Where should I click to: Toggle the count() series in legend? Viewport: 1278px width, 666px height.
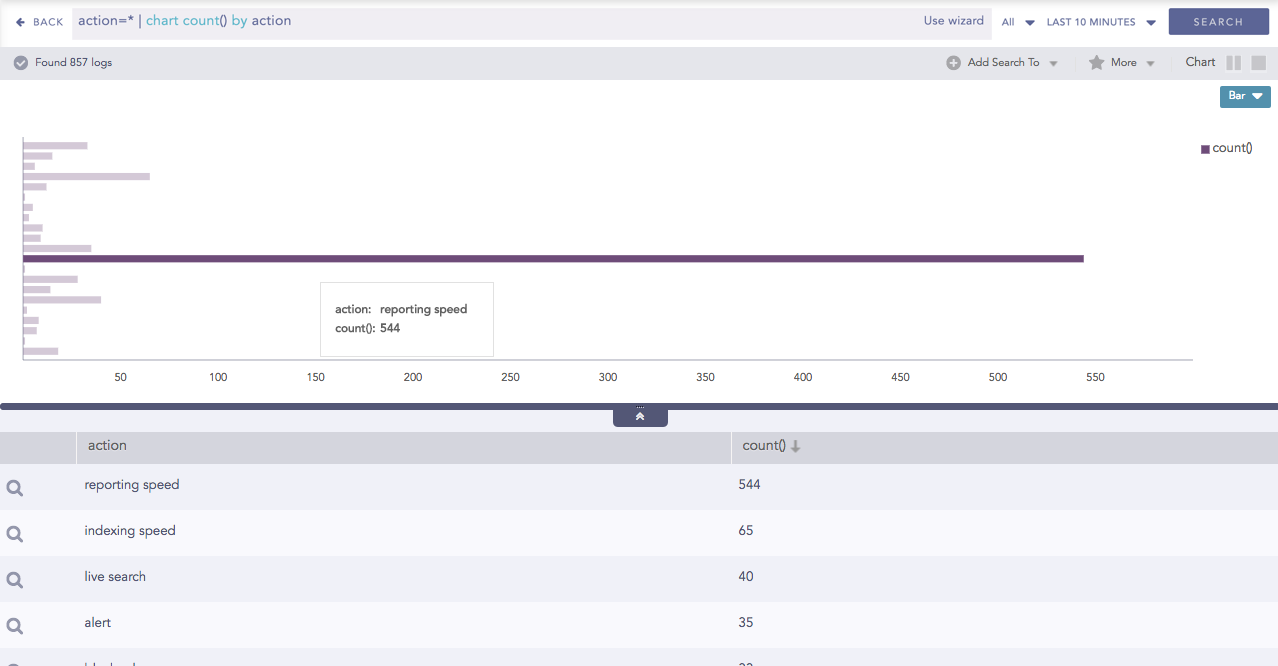[1226, 148]
